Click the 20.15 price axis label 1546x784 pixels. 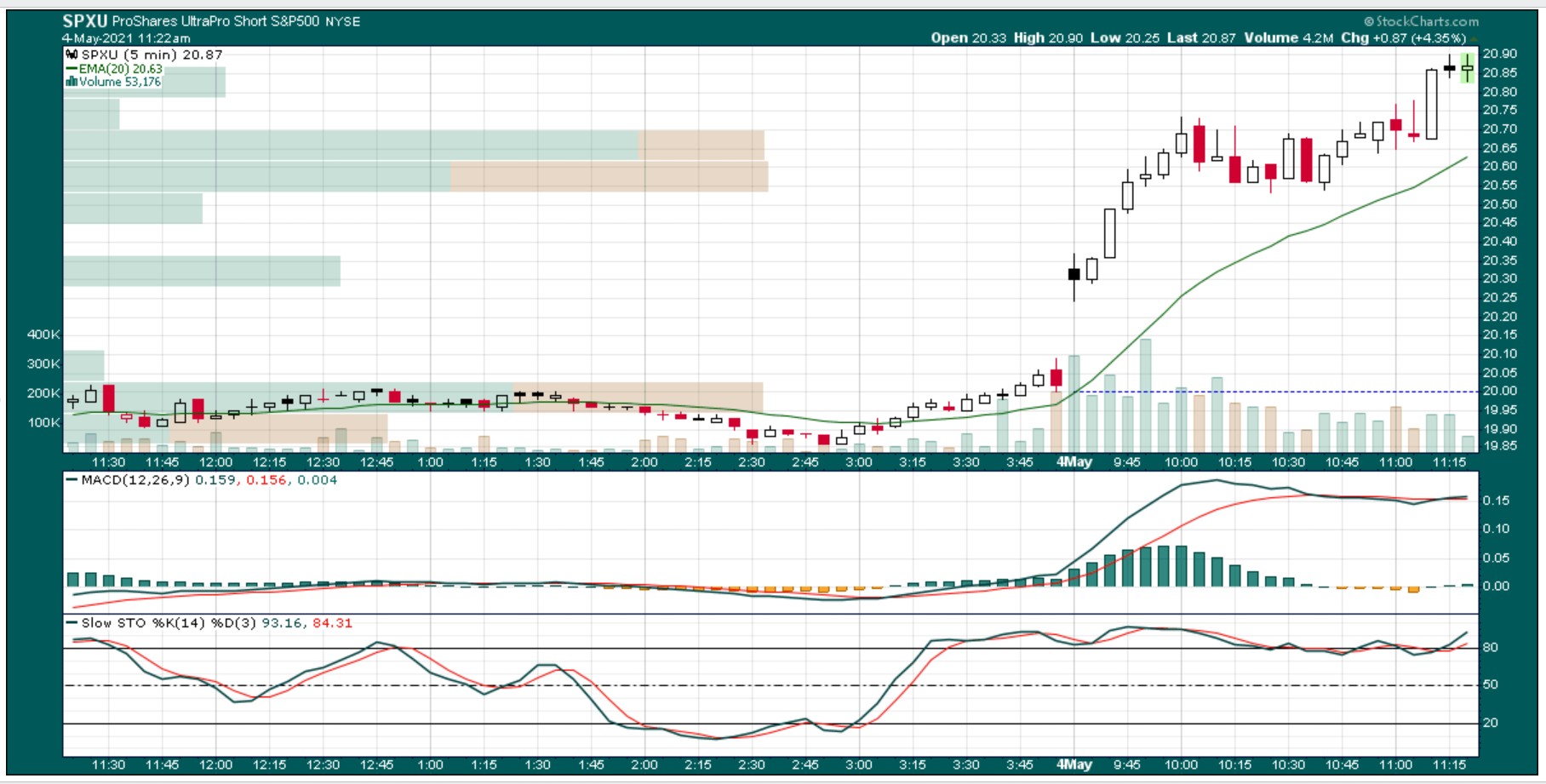click(x=1499, y=335)
